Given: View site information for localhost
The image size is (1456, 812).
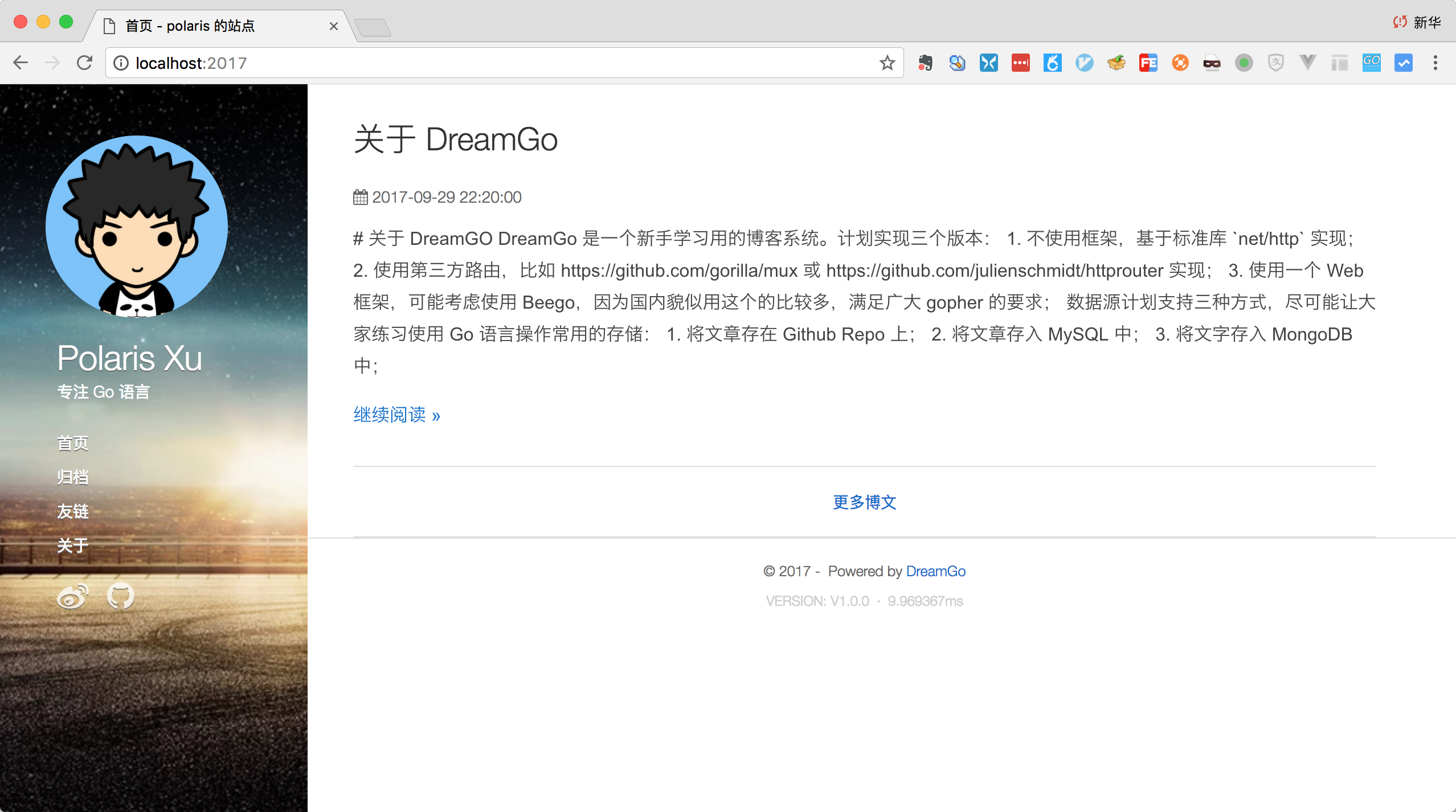Looking at the screenshot, I should tap(121, 63).
